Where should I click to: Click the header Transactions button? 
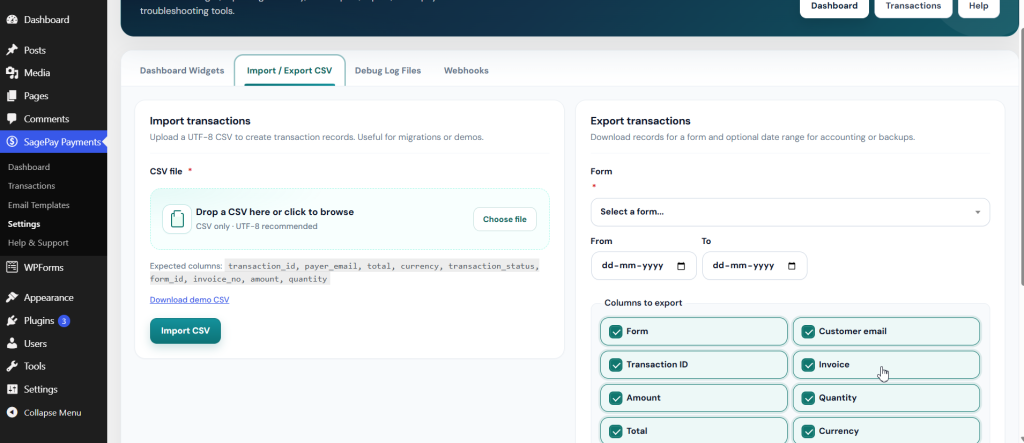(x=913, y=6)
